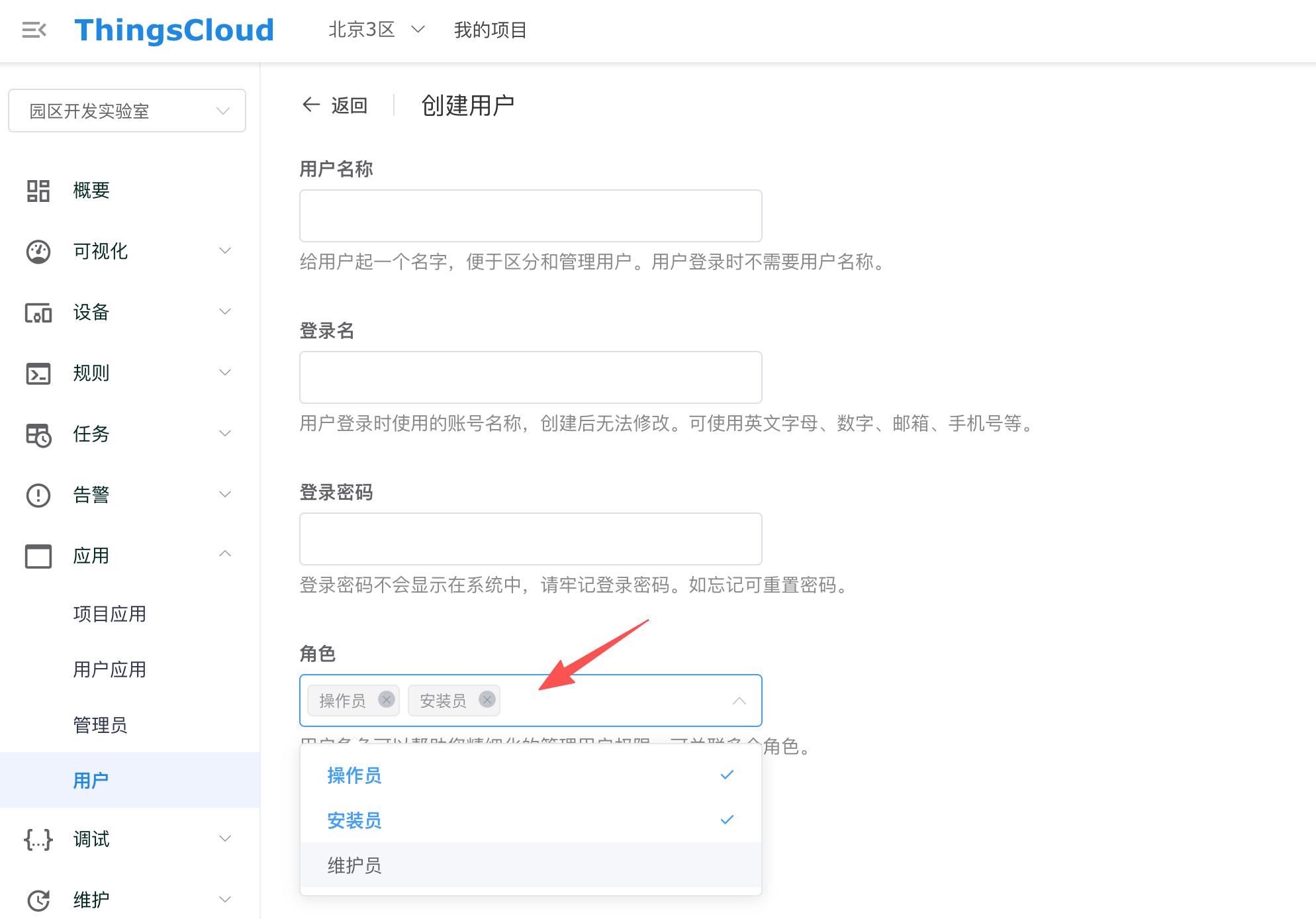This screenshot has width=1316, height=919.
Task: Collapse the 应用 menu section
Action: click(x=224, y=555)
